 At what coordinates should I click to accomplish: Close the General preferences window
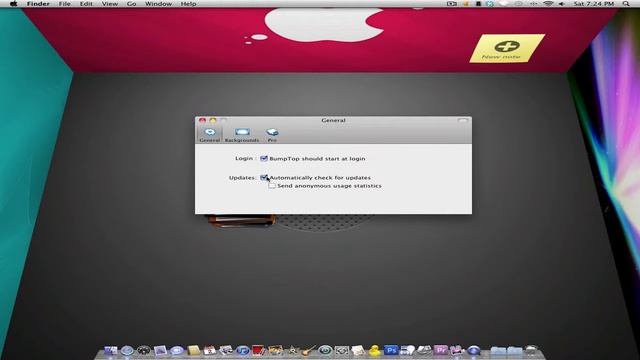(x=202, y=120)
